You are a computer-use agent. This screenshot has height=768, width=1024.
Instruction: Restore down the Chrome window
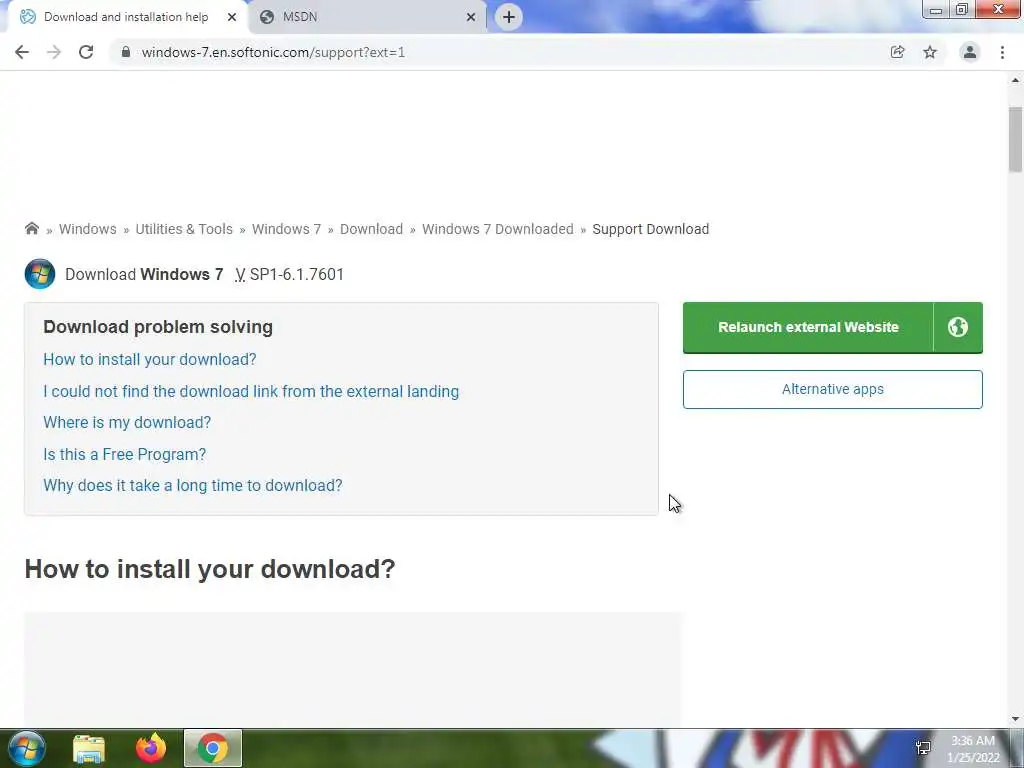pos(961,10)
